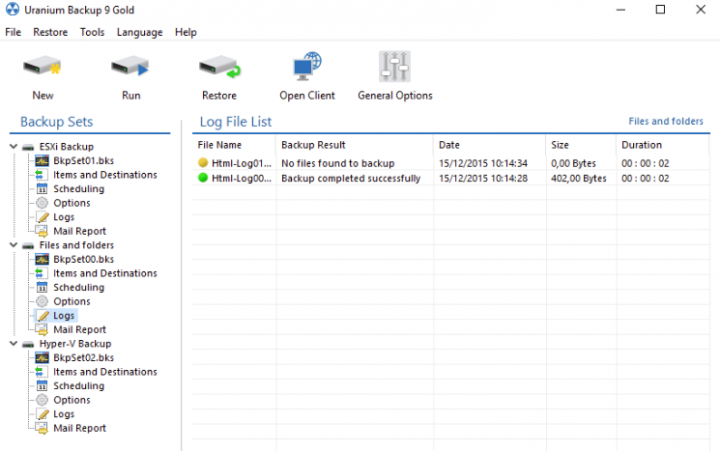
Task: Maximize the Uranium Backup window
Action: coord(660,10)
